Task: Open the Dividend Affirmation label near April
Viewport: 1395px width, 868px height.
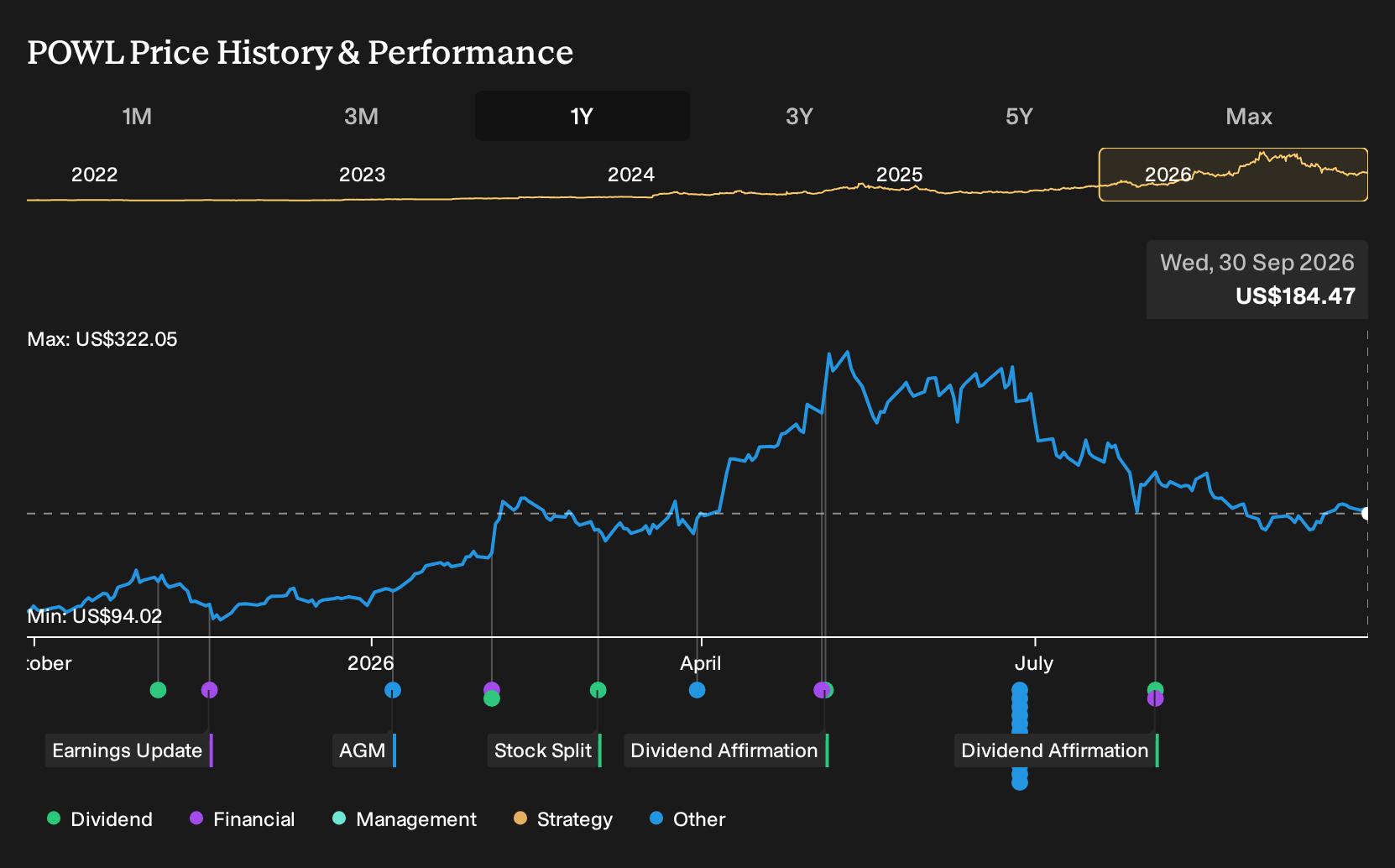Action: point(726,750)
